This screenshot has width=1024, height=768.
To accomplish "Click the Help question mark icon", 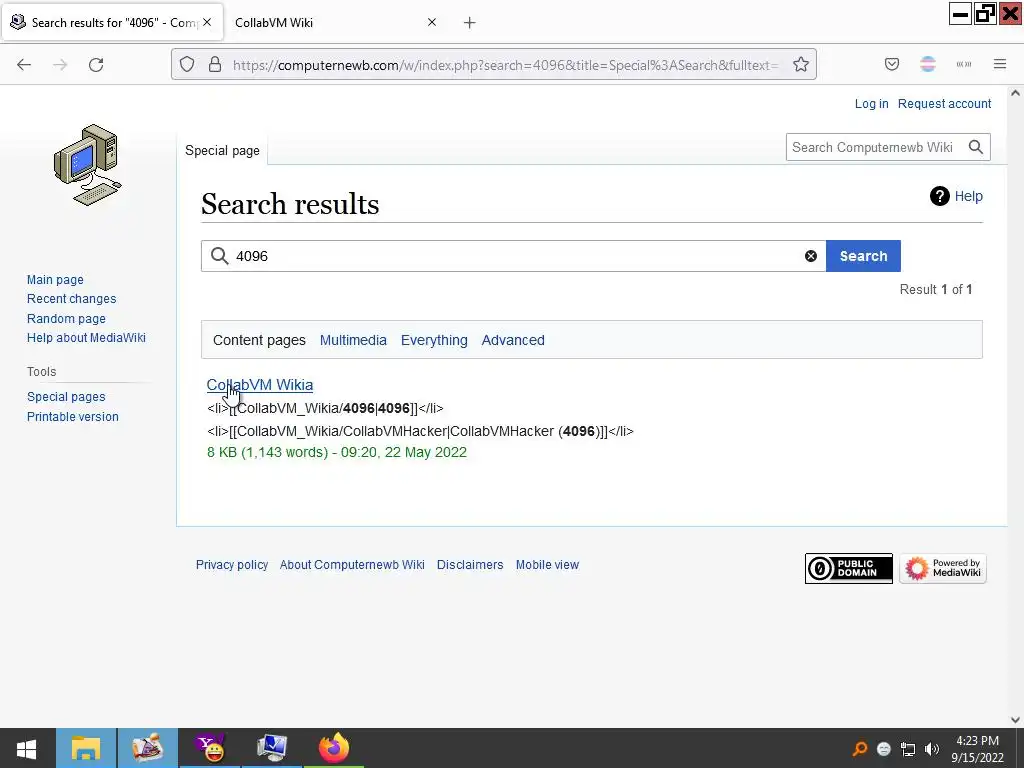I will pos(939,196).
